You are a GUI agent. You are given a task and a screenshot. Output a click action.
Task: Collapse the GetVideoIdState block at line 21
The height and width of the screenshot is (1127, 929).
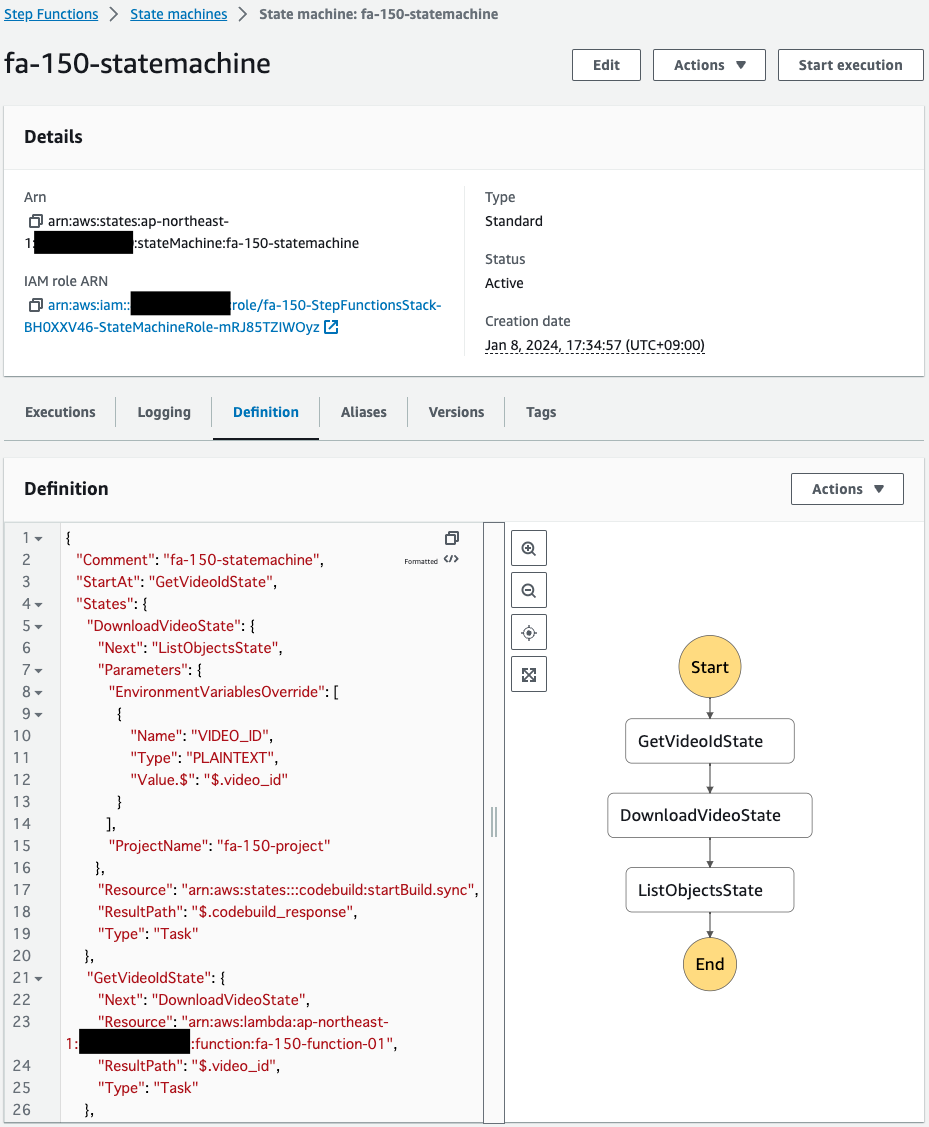click(38, 978)
